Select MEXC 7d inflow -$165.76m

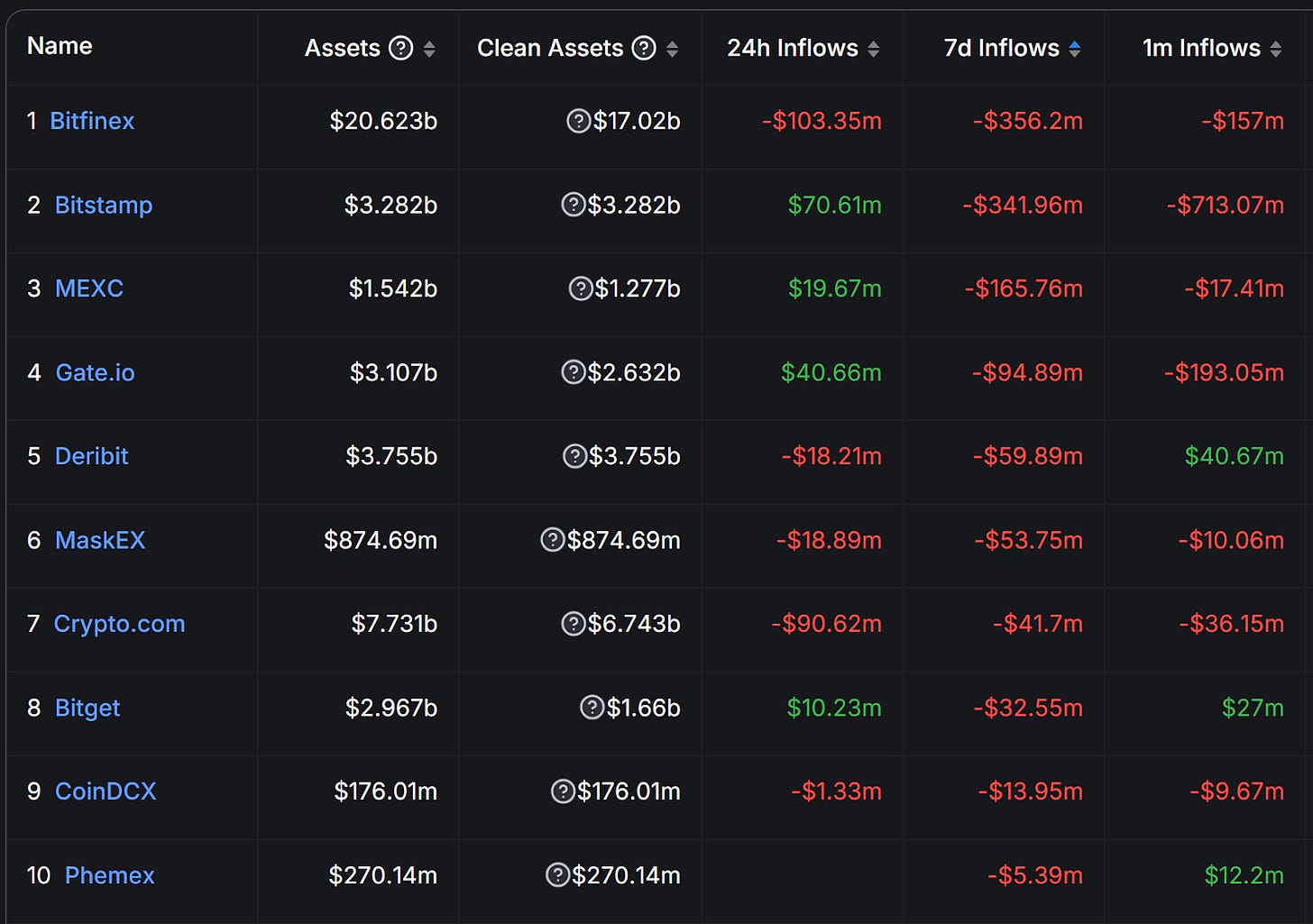[x=1024, y=288]
